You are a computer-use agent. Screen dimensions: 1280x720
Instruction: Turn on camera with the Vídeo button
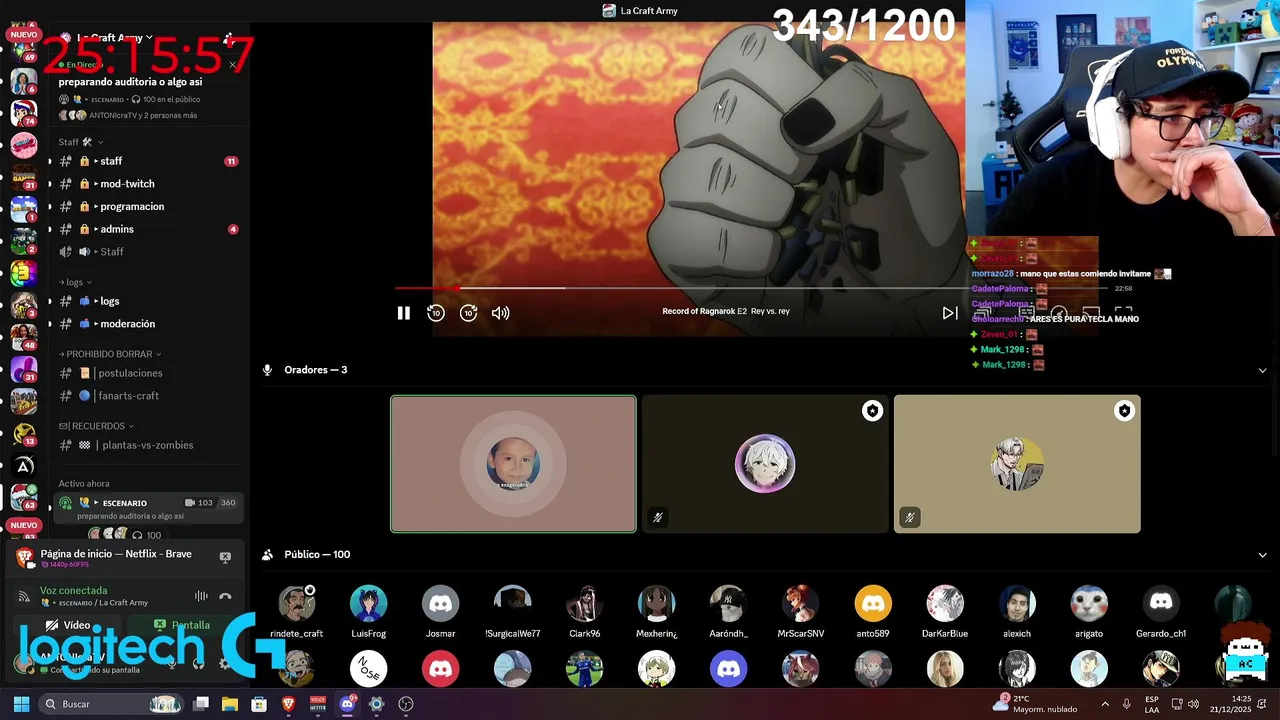(x=68, y=625)
